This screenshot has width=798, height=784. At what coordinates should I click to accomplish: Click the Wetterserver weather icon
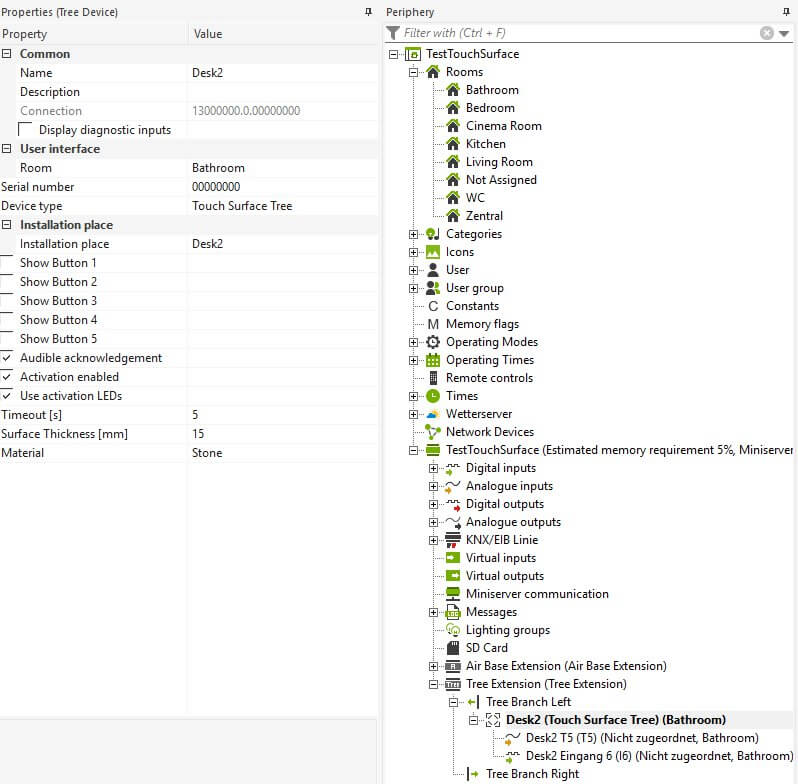(433, 414)
